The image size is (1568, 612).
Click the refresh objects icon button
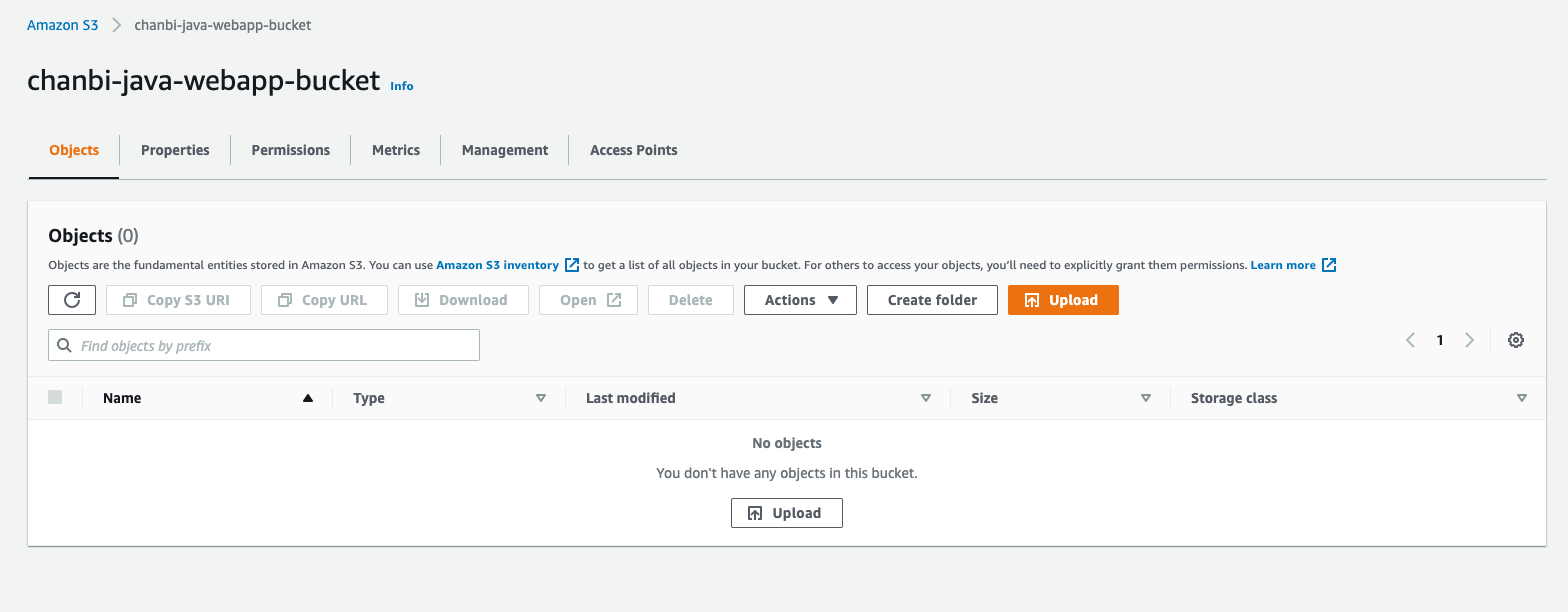(72, 300)
